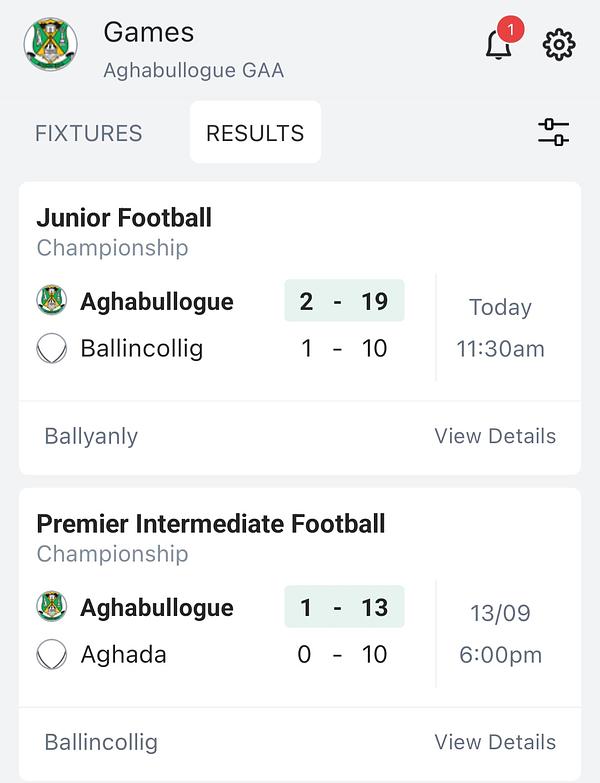This screenshot has height=783, width=600.
Task: Open the Premier Intermediate Football Championship heading
Action: pyautogui.click(x=211, y=538)
